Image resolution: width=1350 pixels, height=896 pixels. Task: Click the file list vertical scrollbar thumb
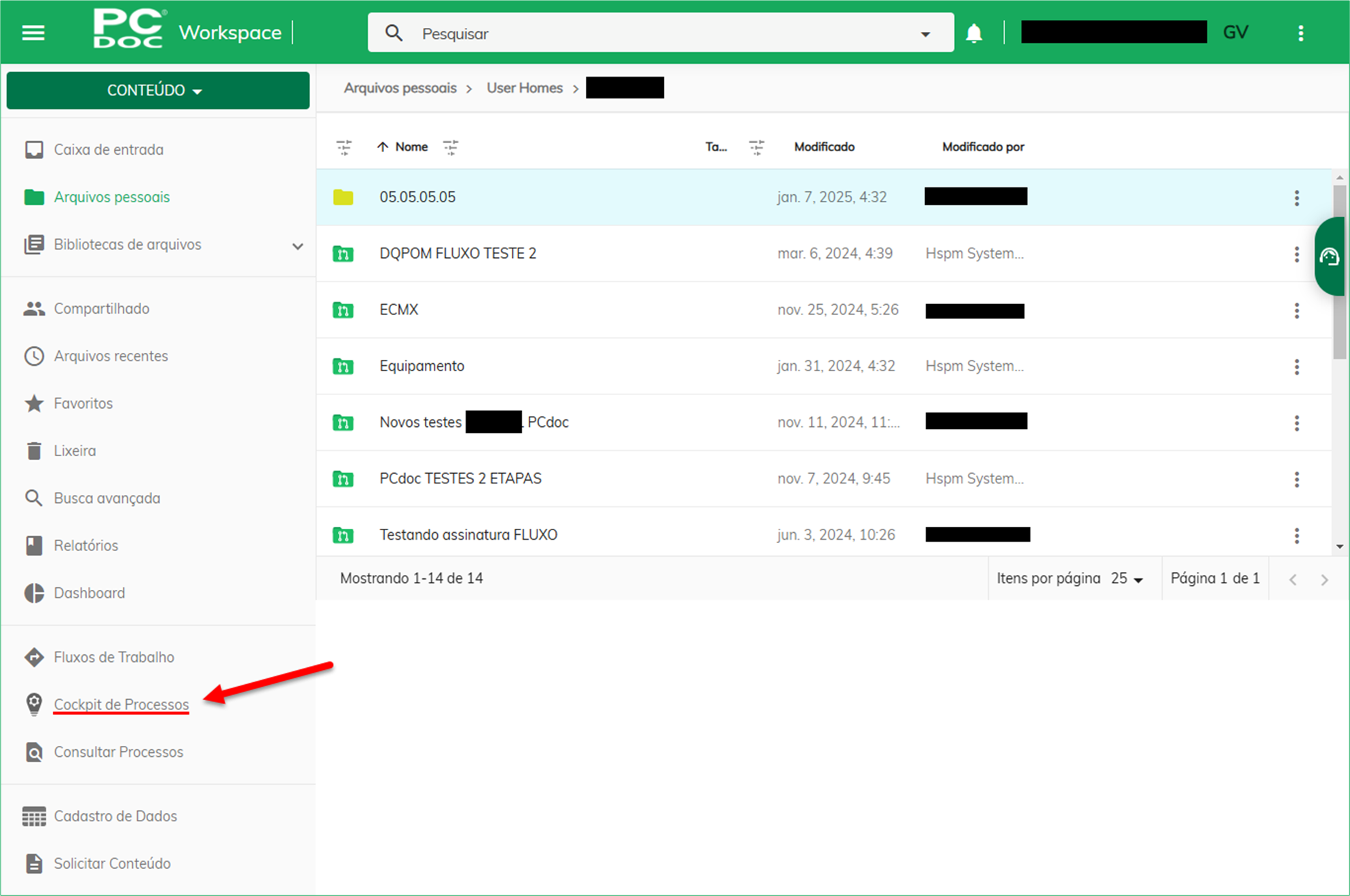(x=1339, y=272)
